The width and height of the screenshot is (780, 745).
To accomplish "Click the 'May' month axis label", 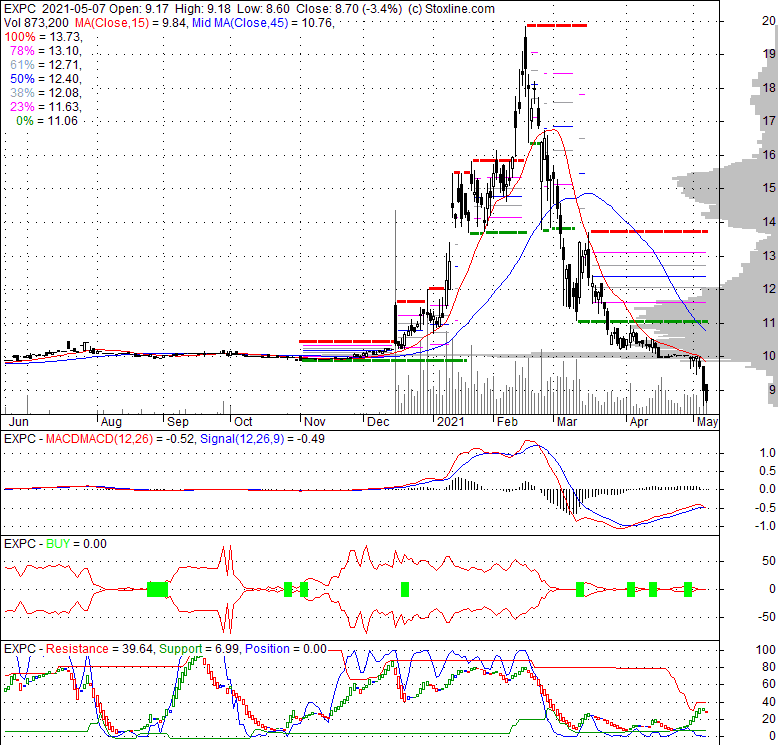I will click(707, 422).
